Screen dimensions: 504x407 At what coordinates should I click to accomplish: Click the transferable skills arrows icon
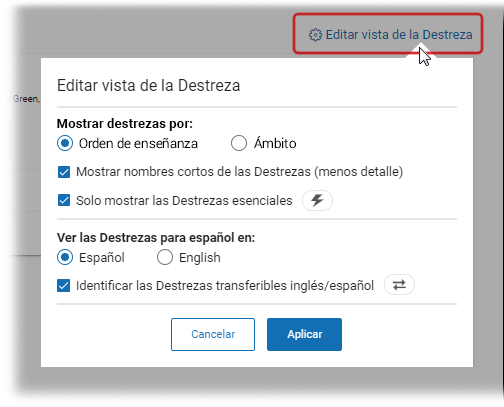click(399, 285)
